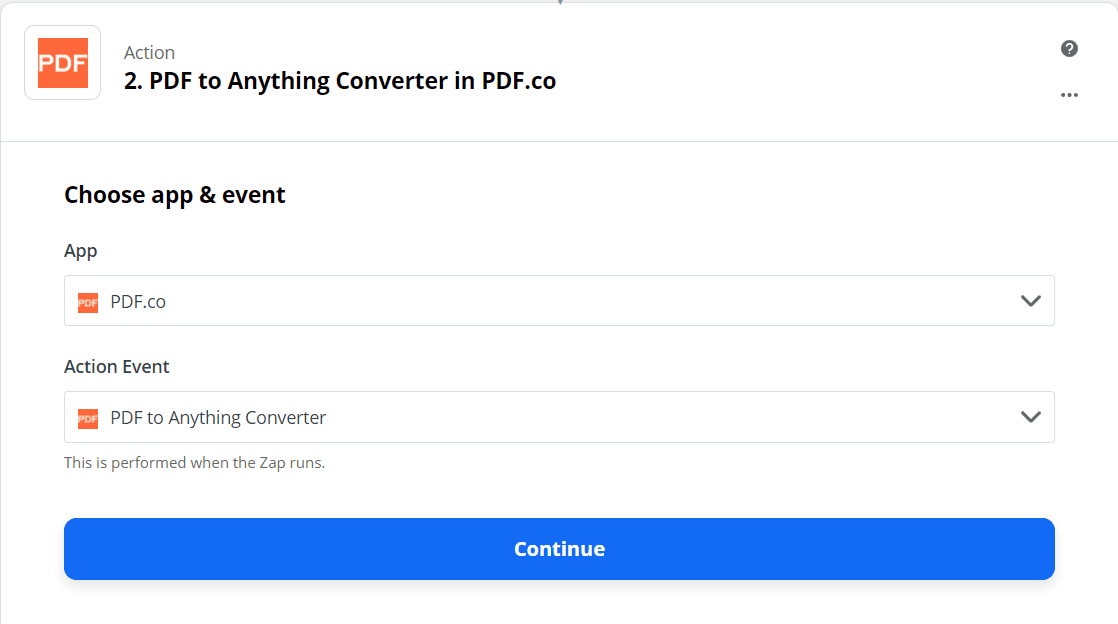
Task: Click the PDF.co icon inside the App field
Action: 87,301
